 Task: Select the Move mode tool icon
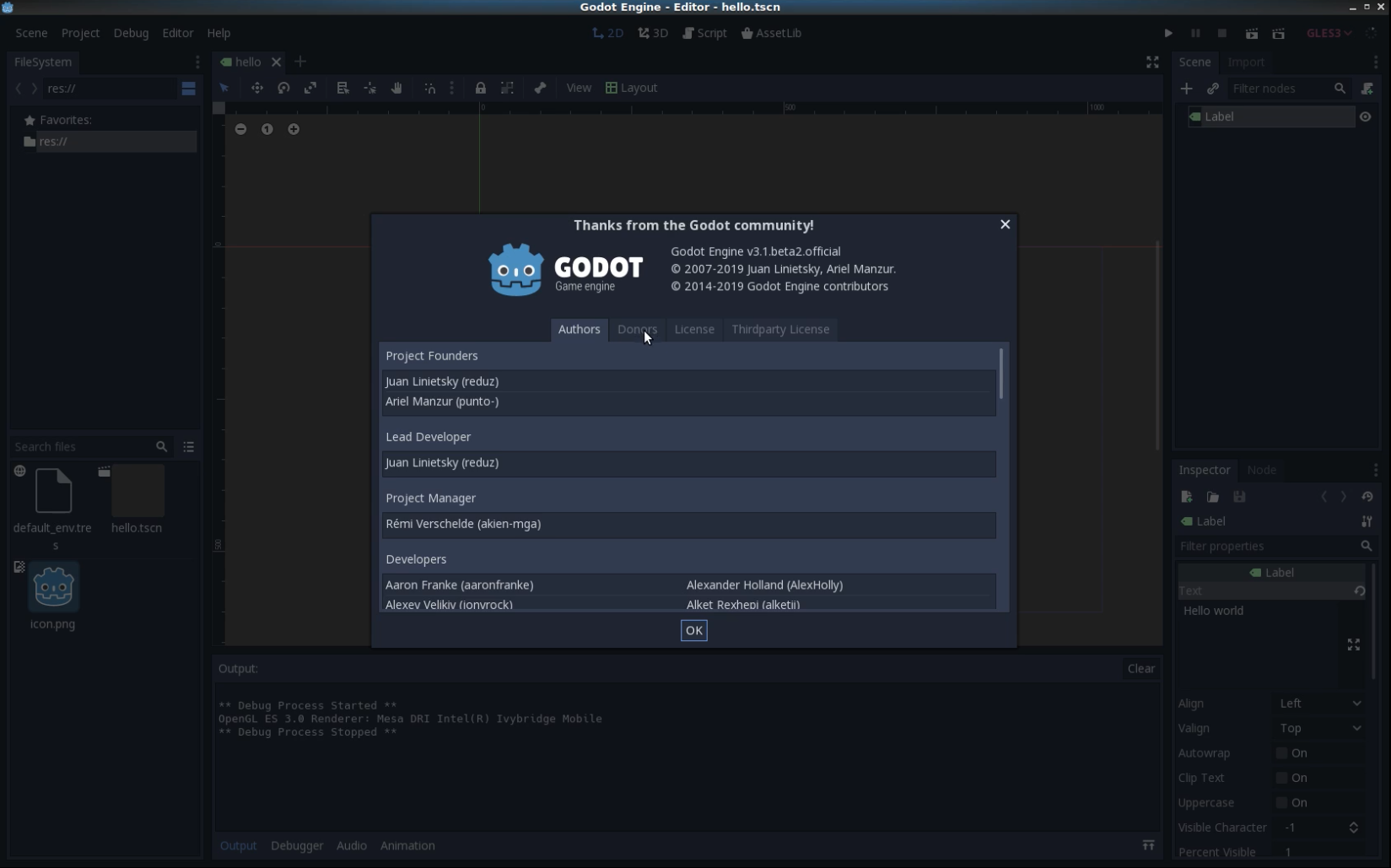click(x=256, y=88)
